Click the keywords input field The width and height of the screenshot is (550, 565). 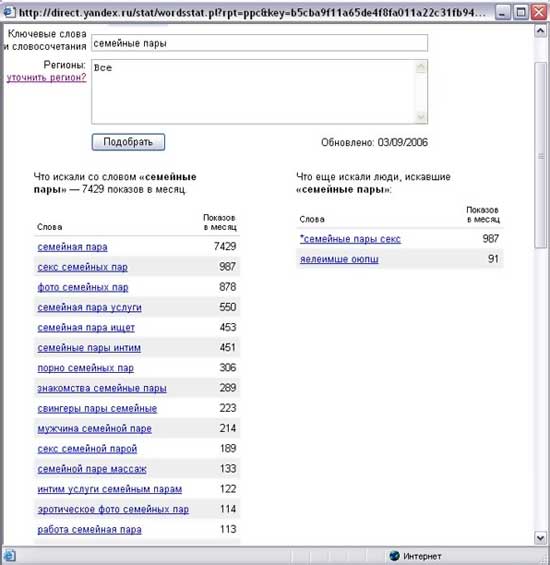point(260,43)
